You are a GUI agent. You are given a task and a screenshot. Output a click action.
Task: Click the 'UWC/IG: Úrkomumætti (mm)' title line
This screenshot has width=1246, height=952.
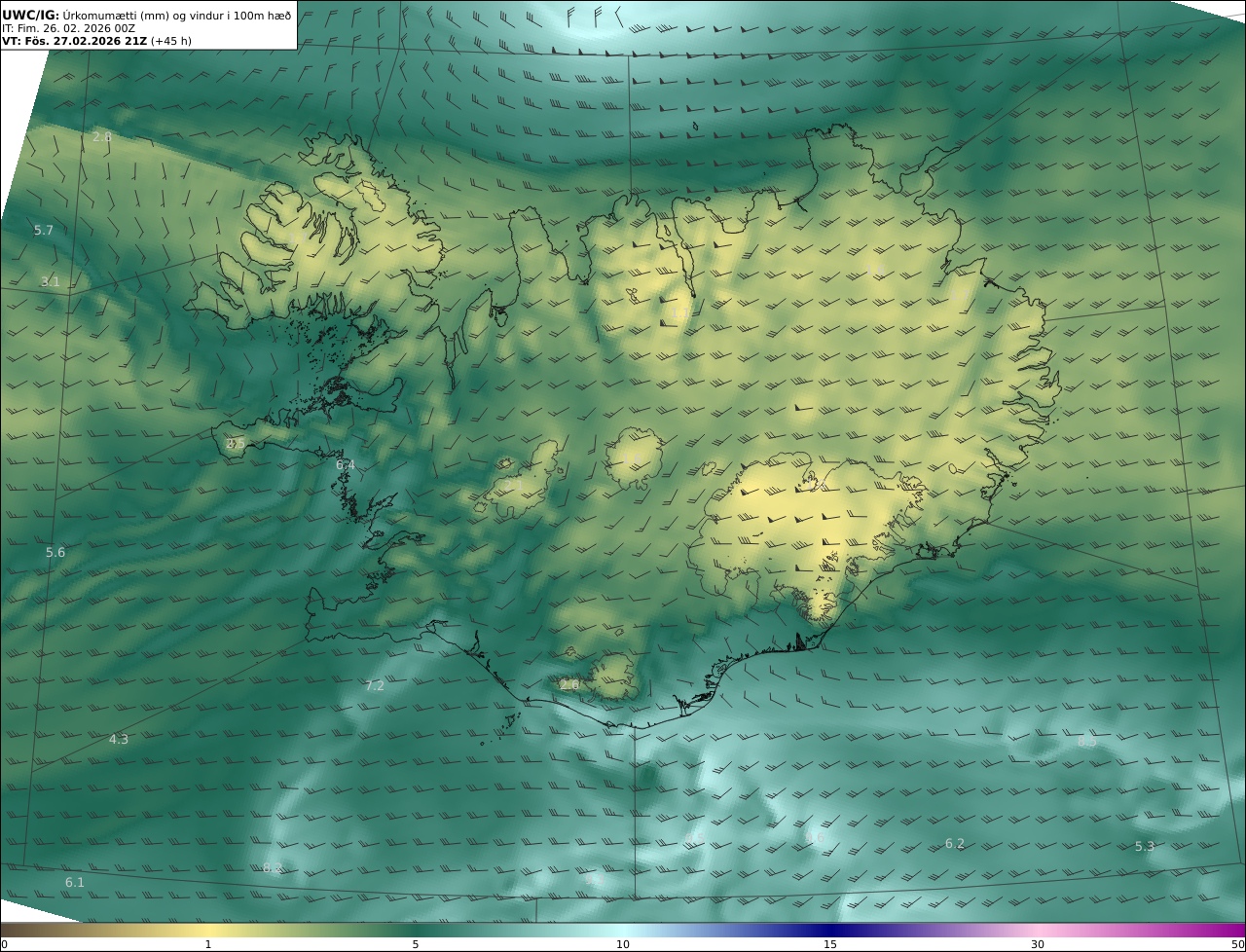coord(146,15)
